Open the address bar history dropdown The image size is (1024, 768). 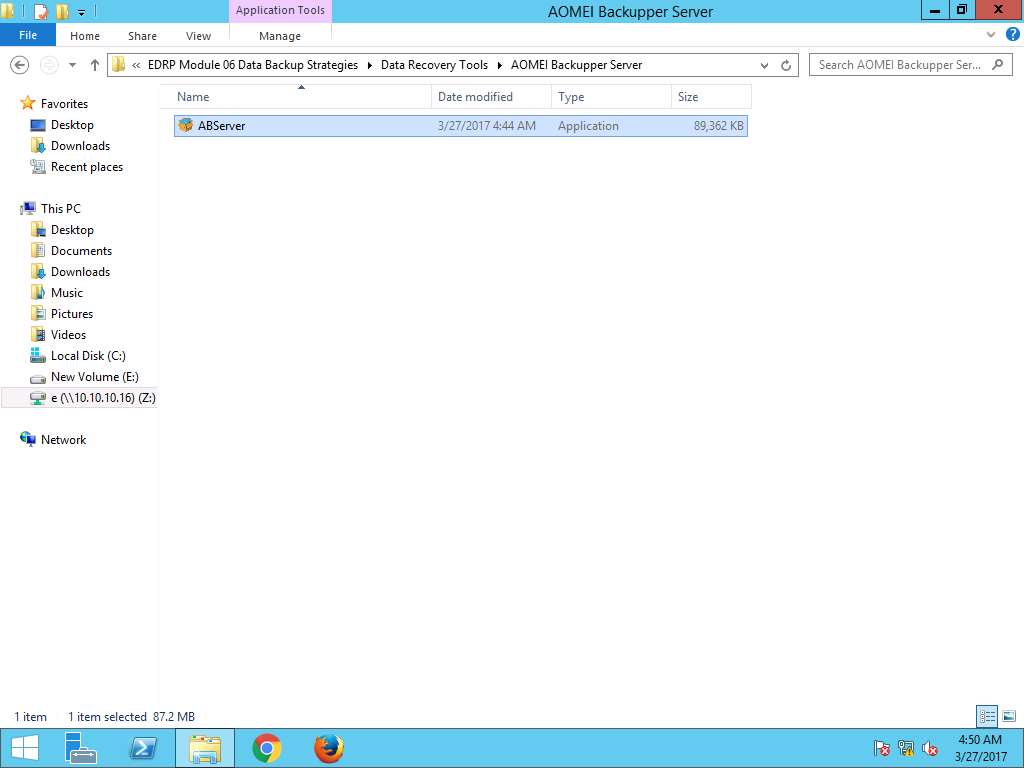point(764,65)
